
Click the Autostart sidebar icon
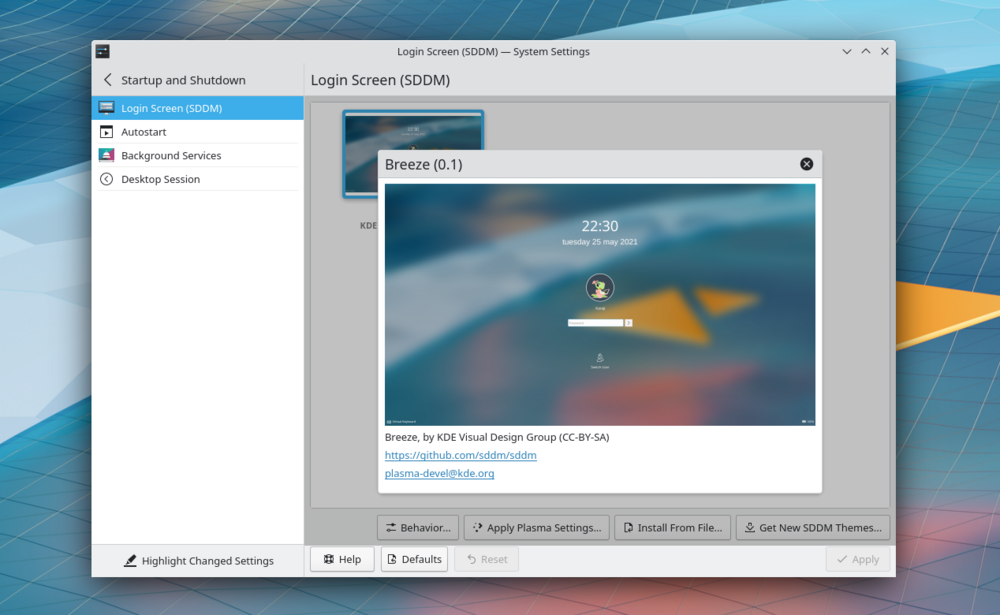coord(107,131)
